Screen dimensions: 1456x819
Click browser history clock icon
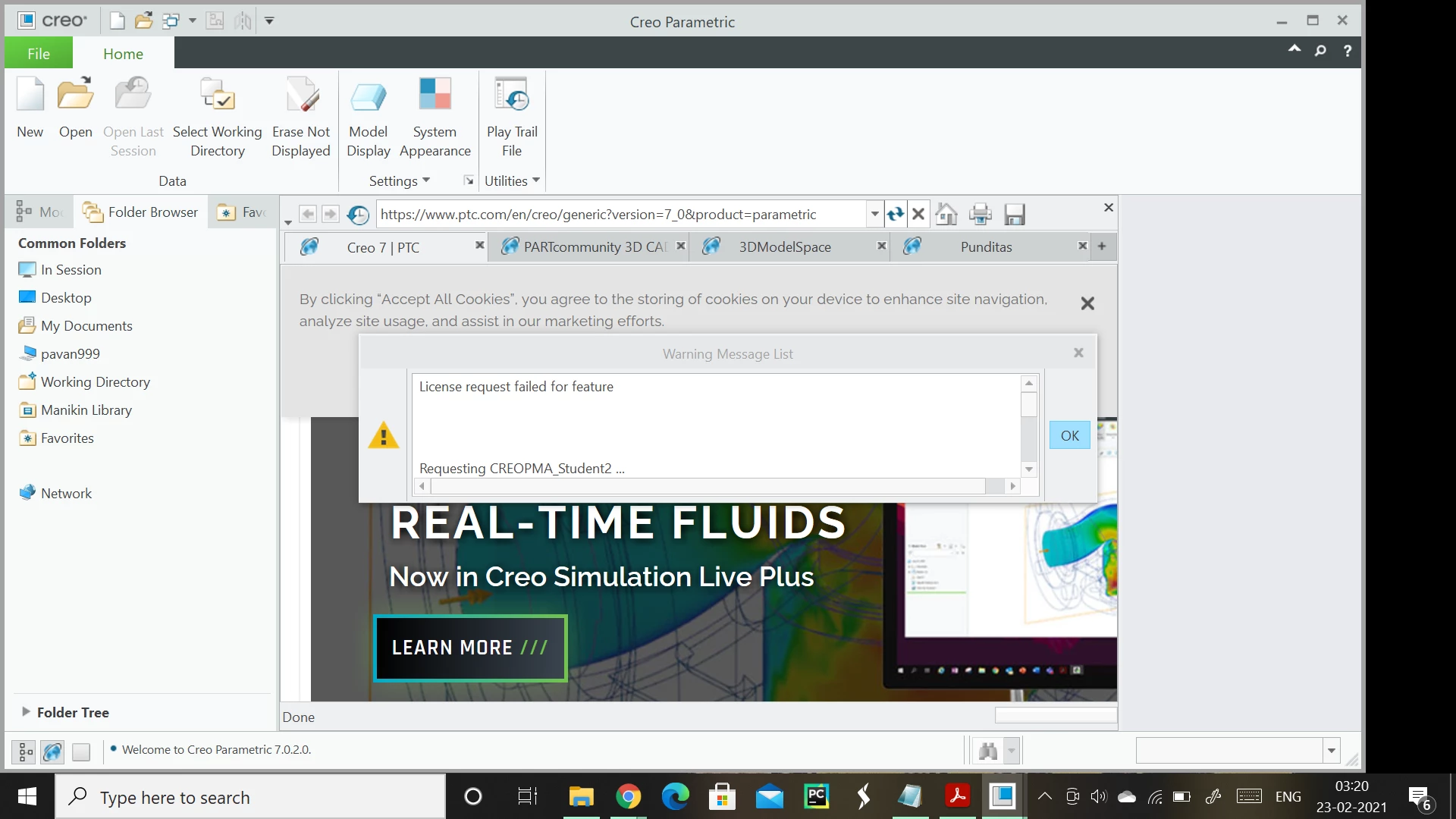tap(358, 215)
